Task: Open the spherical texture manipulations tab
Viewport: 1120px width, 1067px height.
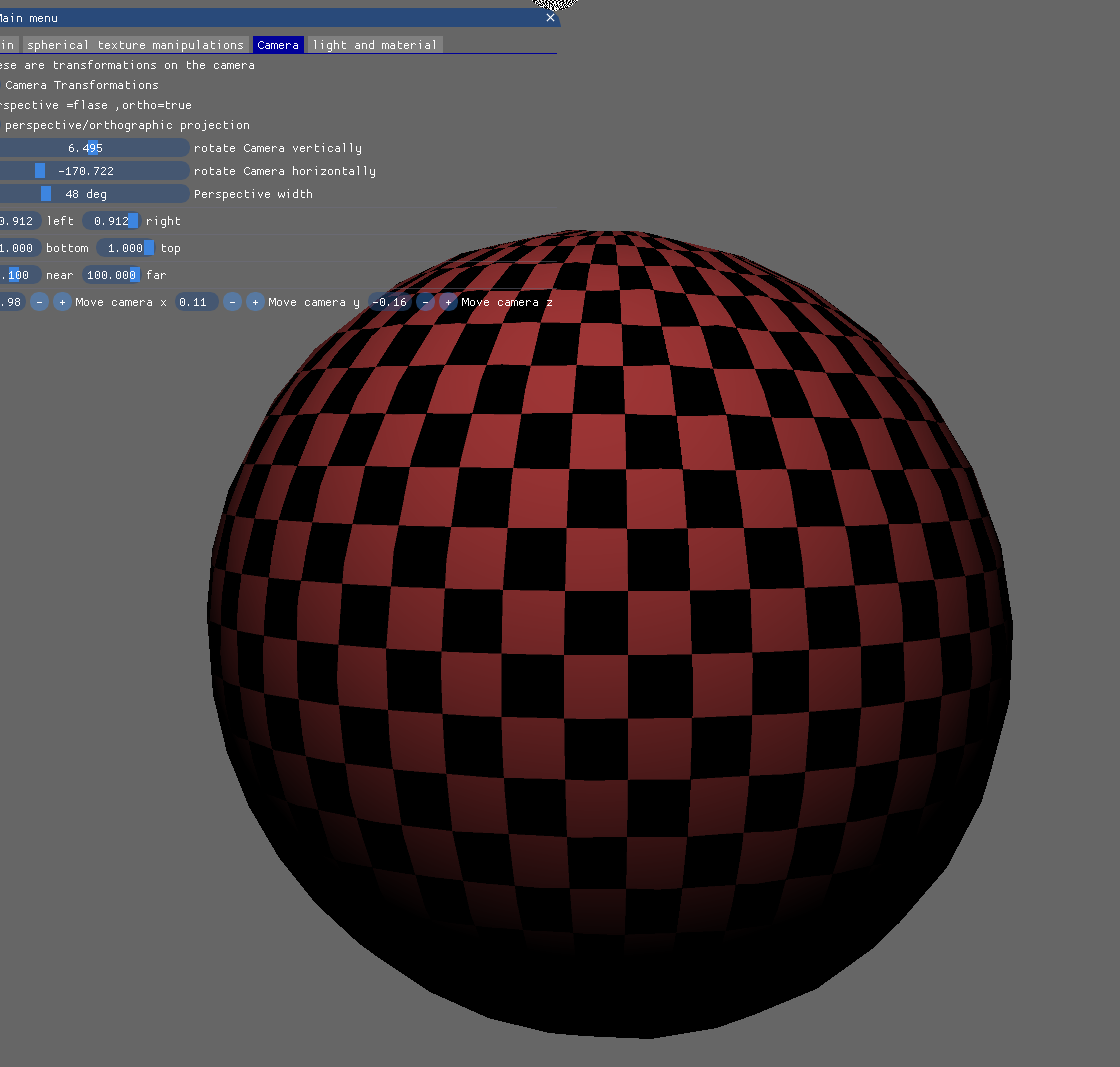Action: click(136, 44)
